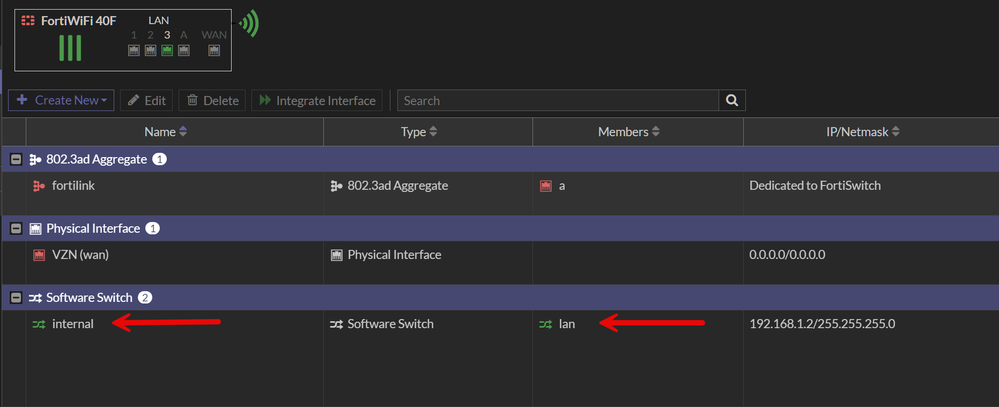Click LAN port 2 icon
Viewport: 999px width, 407px height.
(150, 50)
